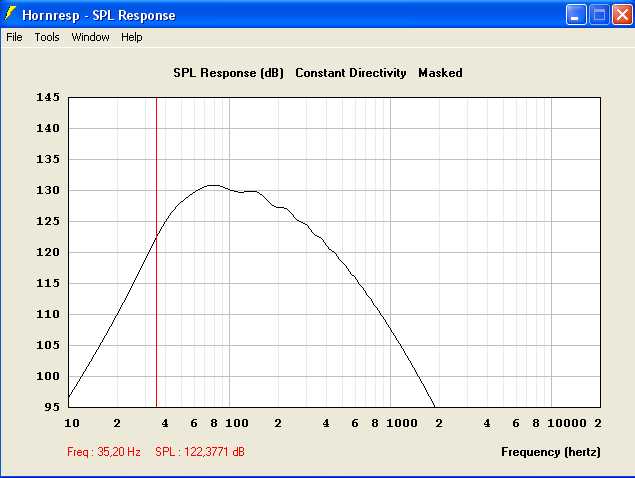
Task: Maximize the Hornresp window
Action: click(599, 15)
